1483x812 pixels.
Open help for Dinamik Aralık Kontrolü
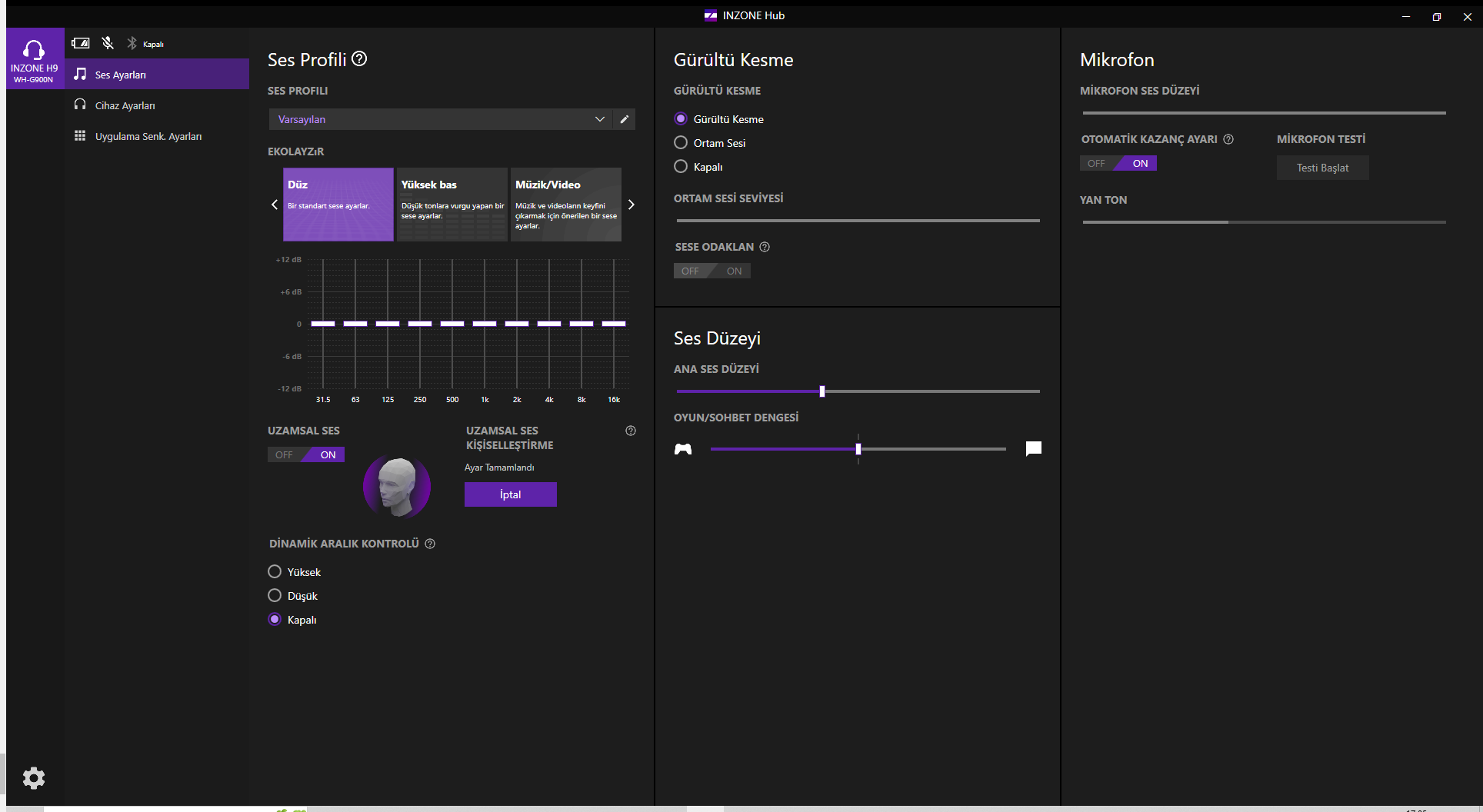pos(430,544)
